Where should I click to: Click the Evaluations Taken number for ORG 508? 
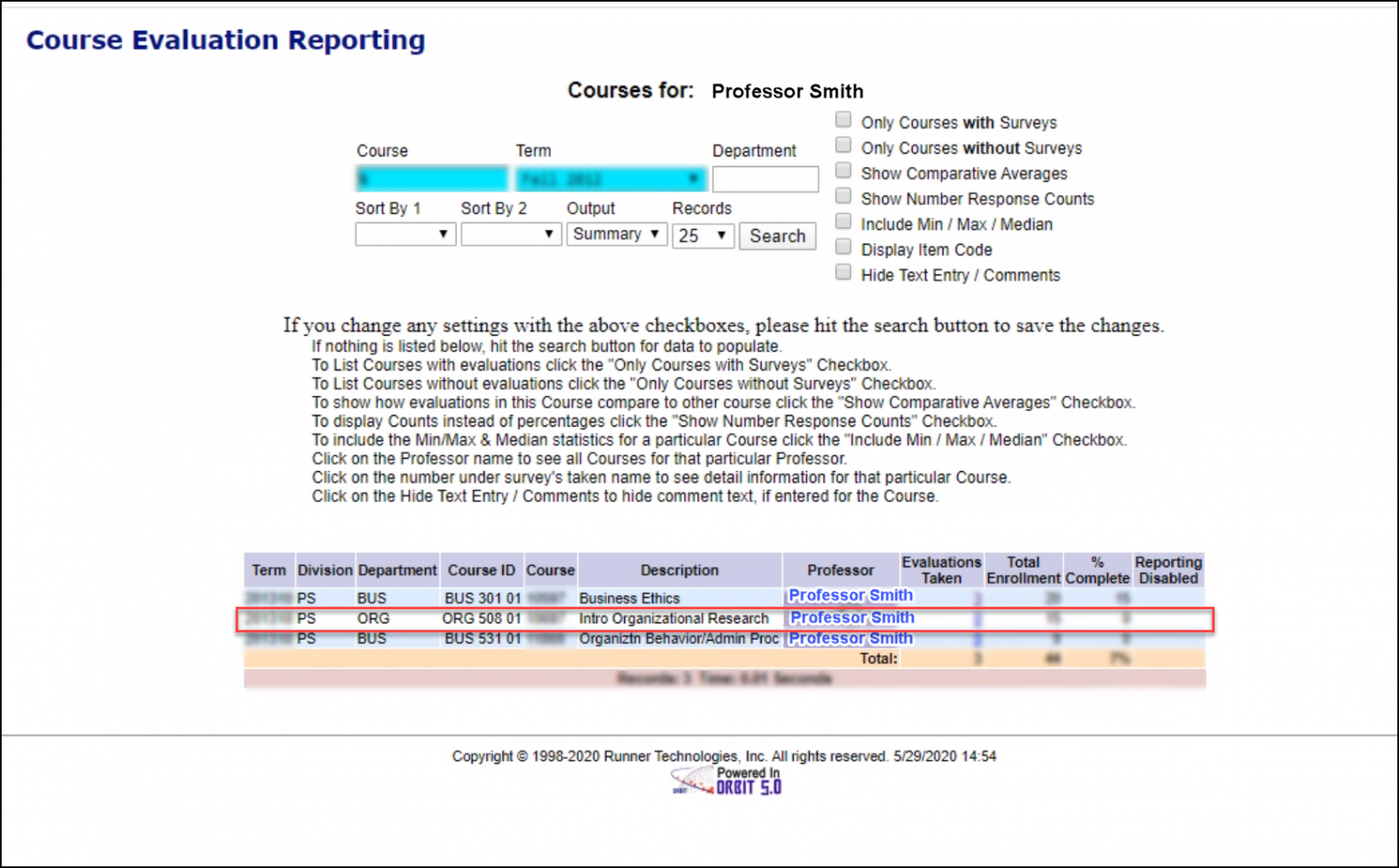[977, 617]
